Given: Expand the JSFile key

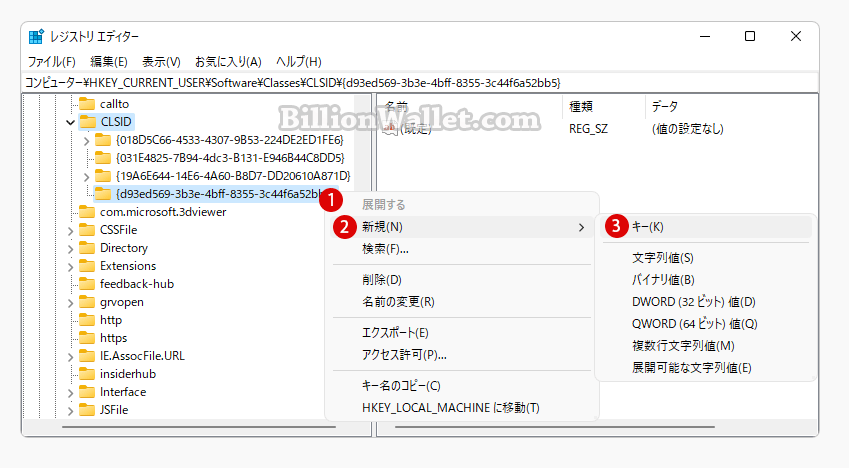Looking at the screenshot, I should click(70, 410).
